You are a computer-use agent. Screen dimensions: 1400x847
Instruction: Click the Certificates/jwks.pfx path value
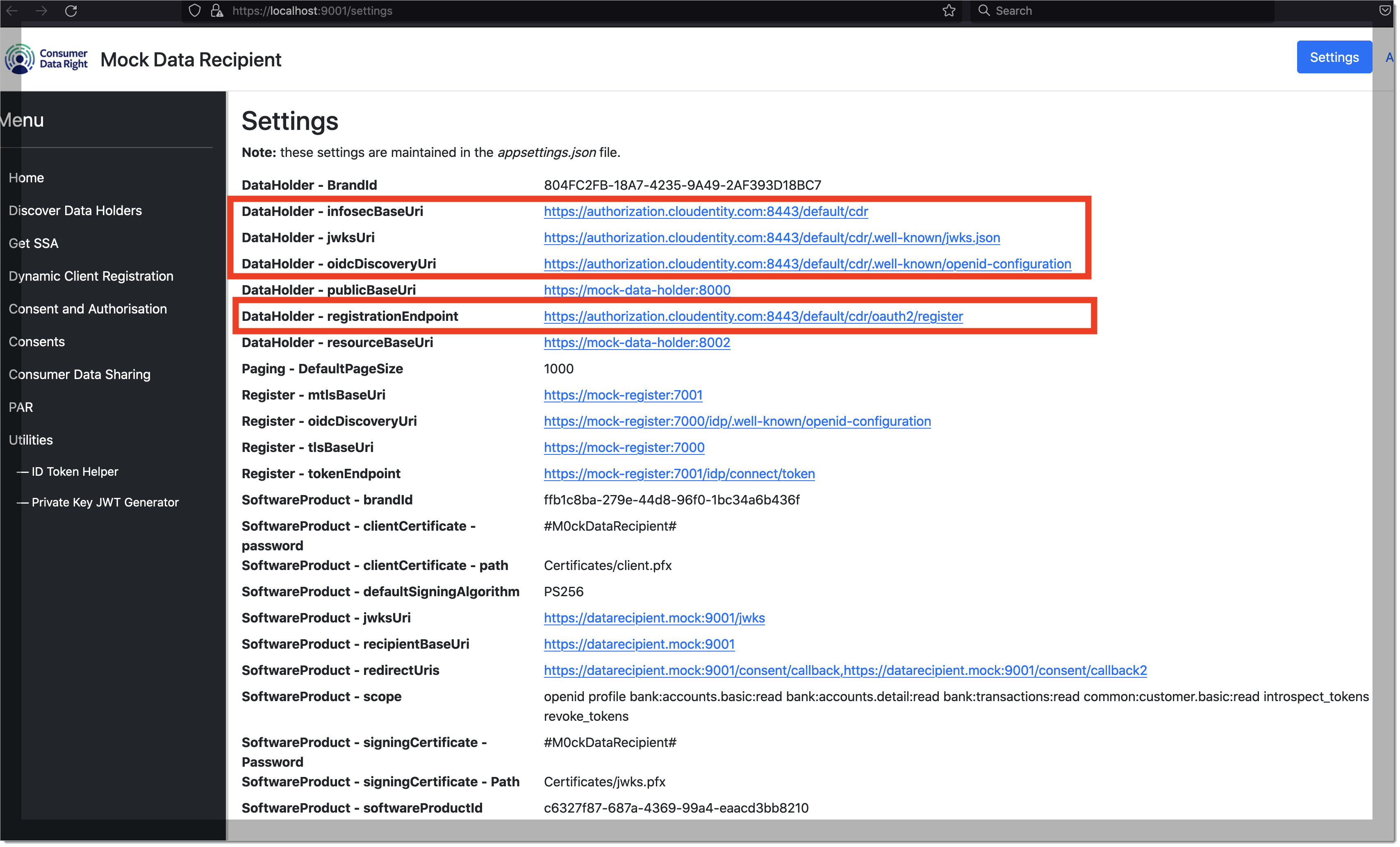(x=605, y=782)
